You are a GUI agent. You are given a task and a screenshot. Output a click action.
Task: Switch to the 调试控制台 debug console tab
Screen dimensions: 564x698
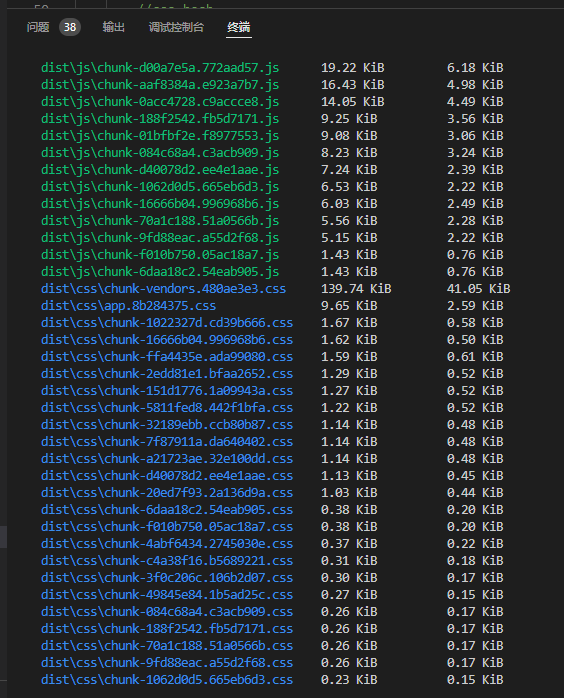176,27
